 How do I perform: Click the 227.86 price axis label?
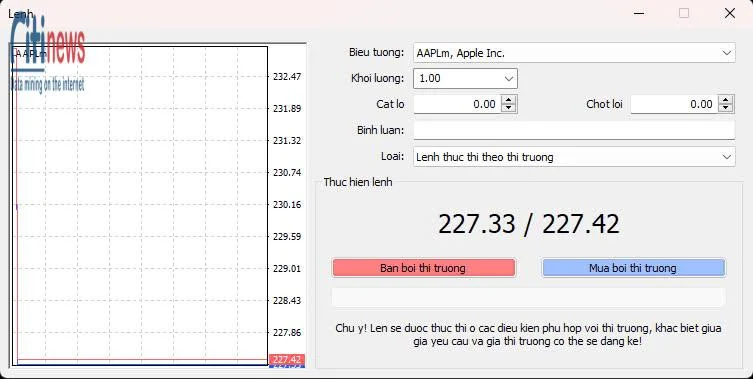click(x=287, y=332)
